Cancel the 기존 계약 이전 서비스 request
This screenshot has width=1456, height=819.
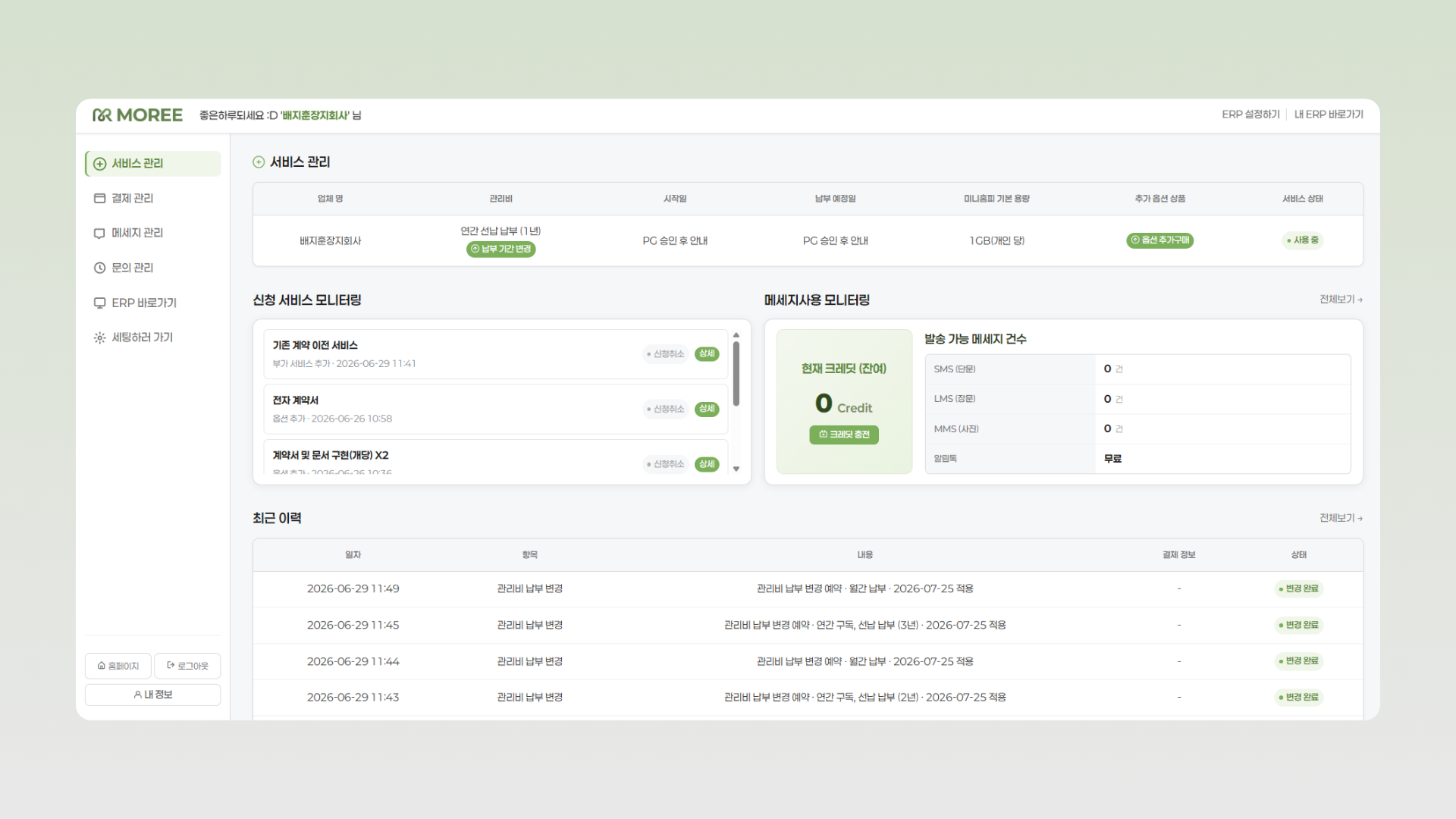tap(666, 354)
